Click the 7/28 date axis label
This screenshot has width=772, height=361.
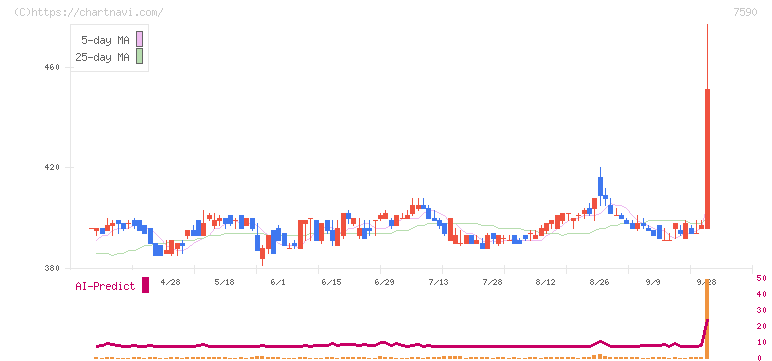[x=492, y=282]
